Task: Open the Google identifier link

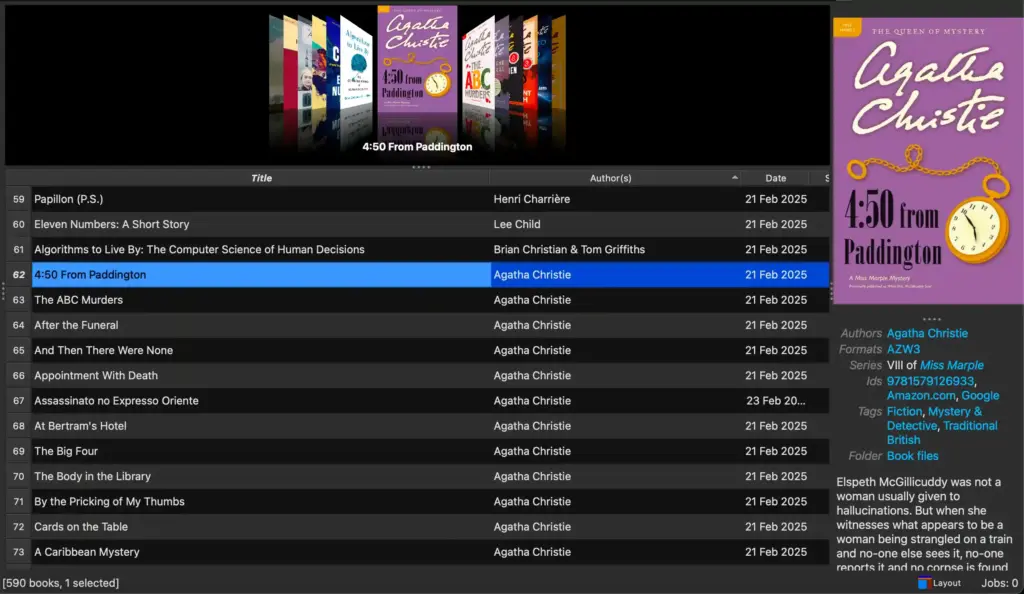Action: [980, 396]
